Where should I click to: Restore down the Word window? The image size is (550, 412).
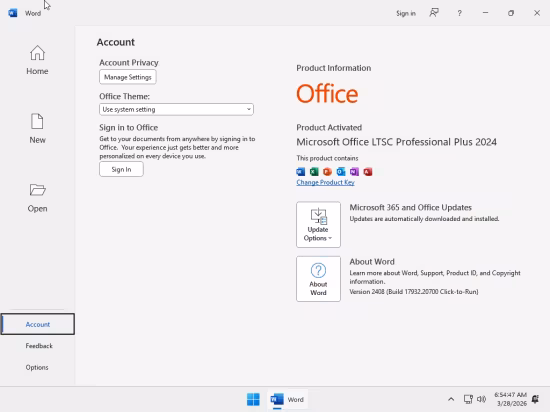(511, 13)
